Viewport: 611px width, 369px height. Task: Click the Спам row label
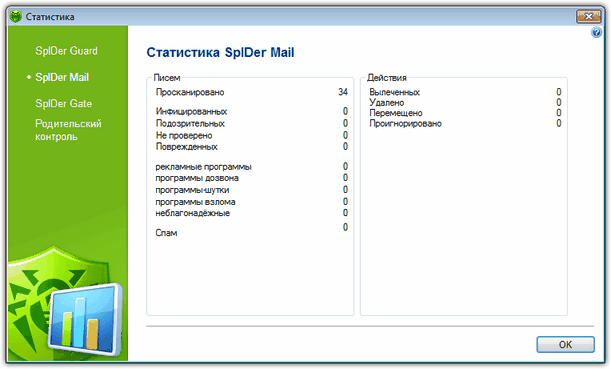click(x=166, y=233)
